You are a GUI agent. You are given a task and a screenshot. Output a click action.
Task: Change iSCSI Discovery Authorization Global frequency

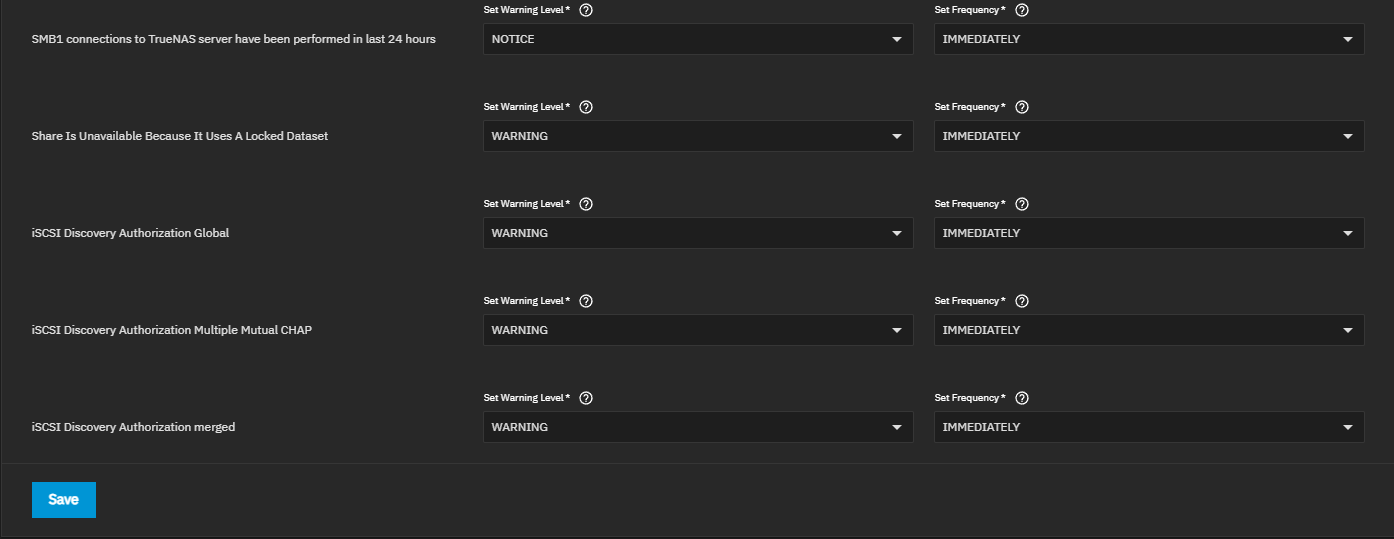(x=1148, y=233)
